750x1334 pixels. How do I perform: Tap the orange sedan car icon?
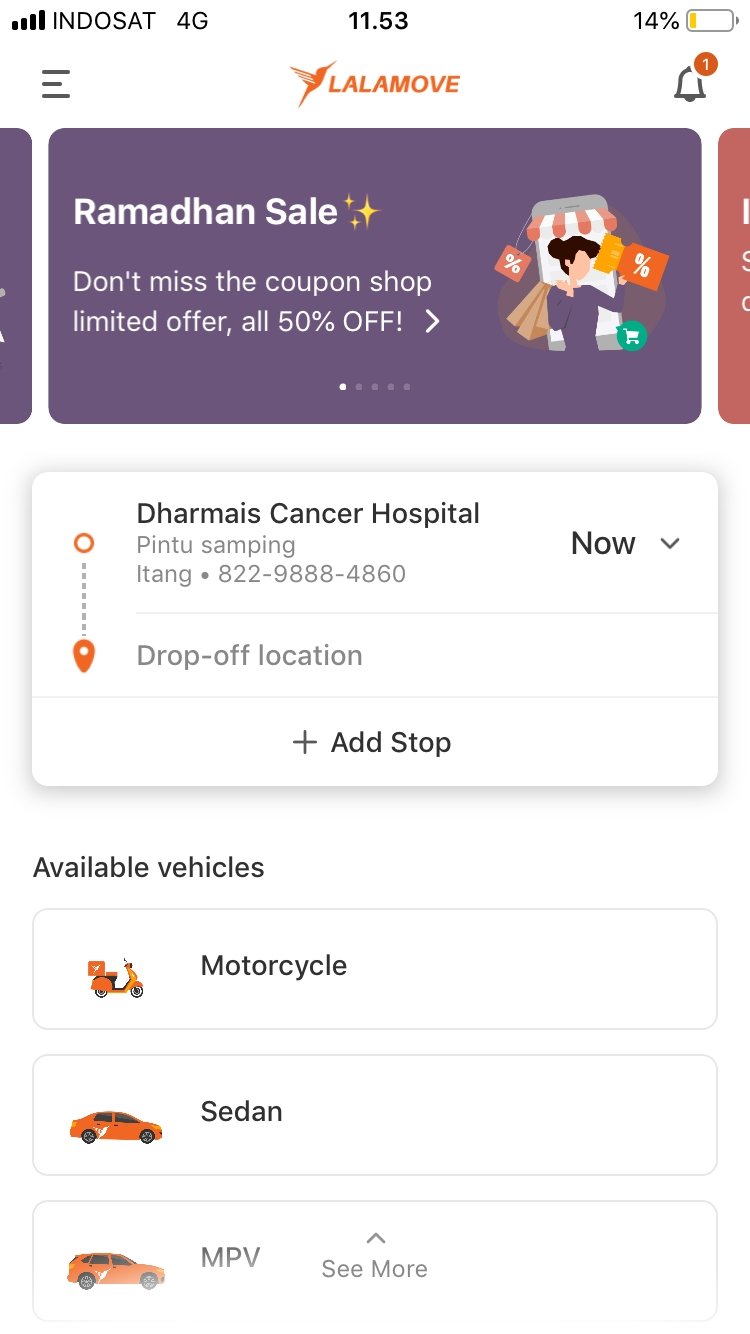[116, 1126]
